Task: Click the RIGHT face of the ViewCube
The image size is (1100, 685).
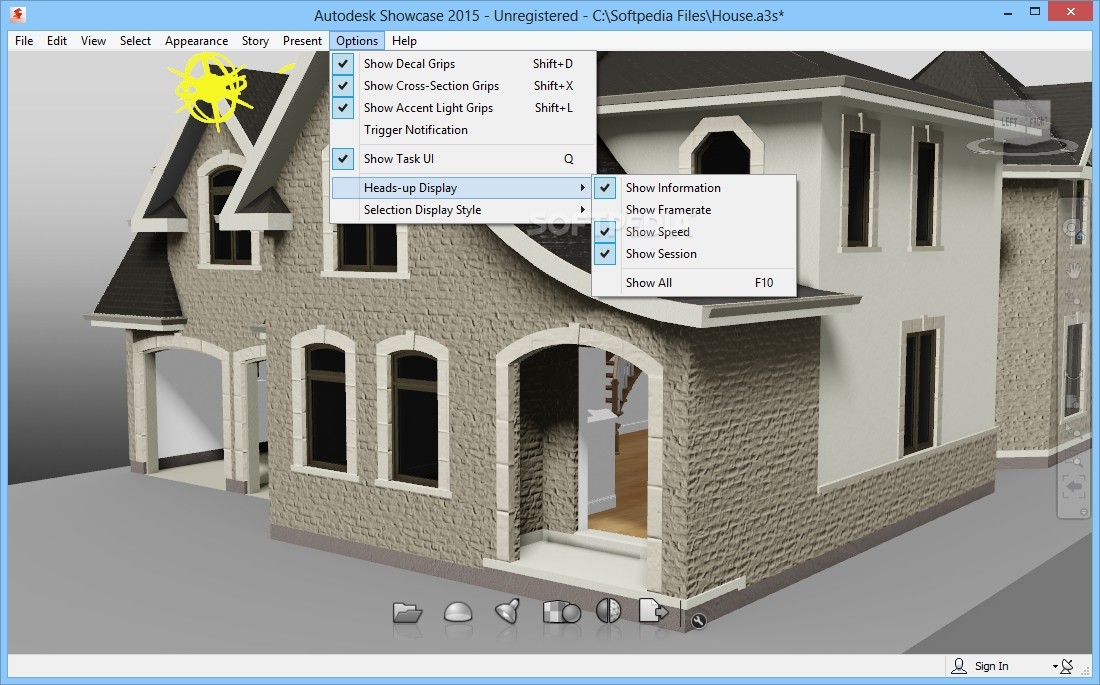Action: pos(1038,121)
